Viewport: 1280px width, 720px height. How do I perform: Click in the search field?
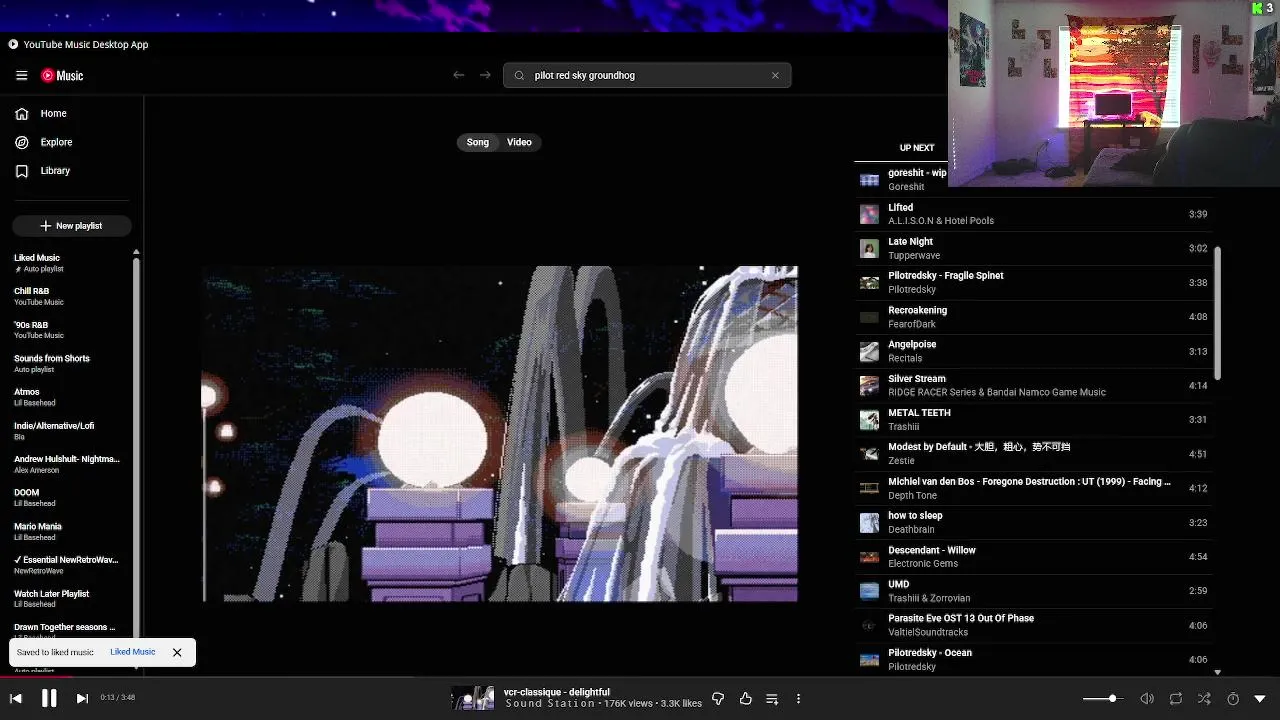pyautogui.click(x=647, y=75)
